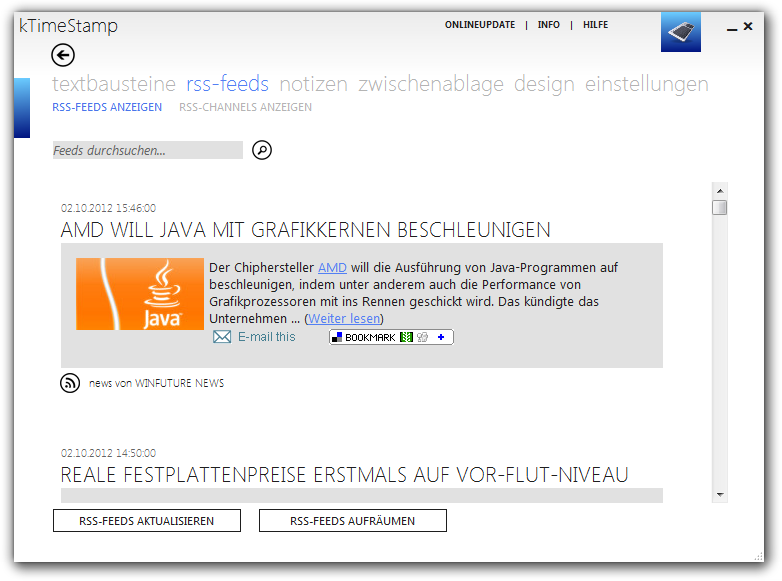
Task: Open the notizen tab
Action: coord(313,84)
